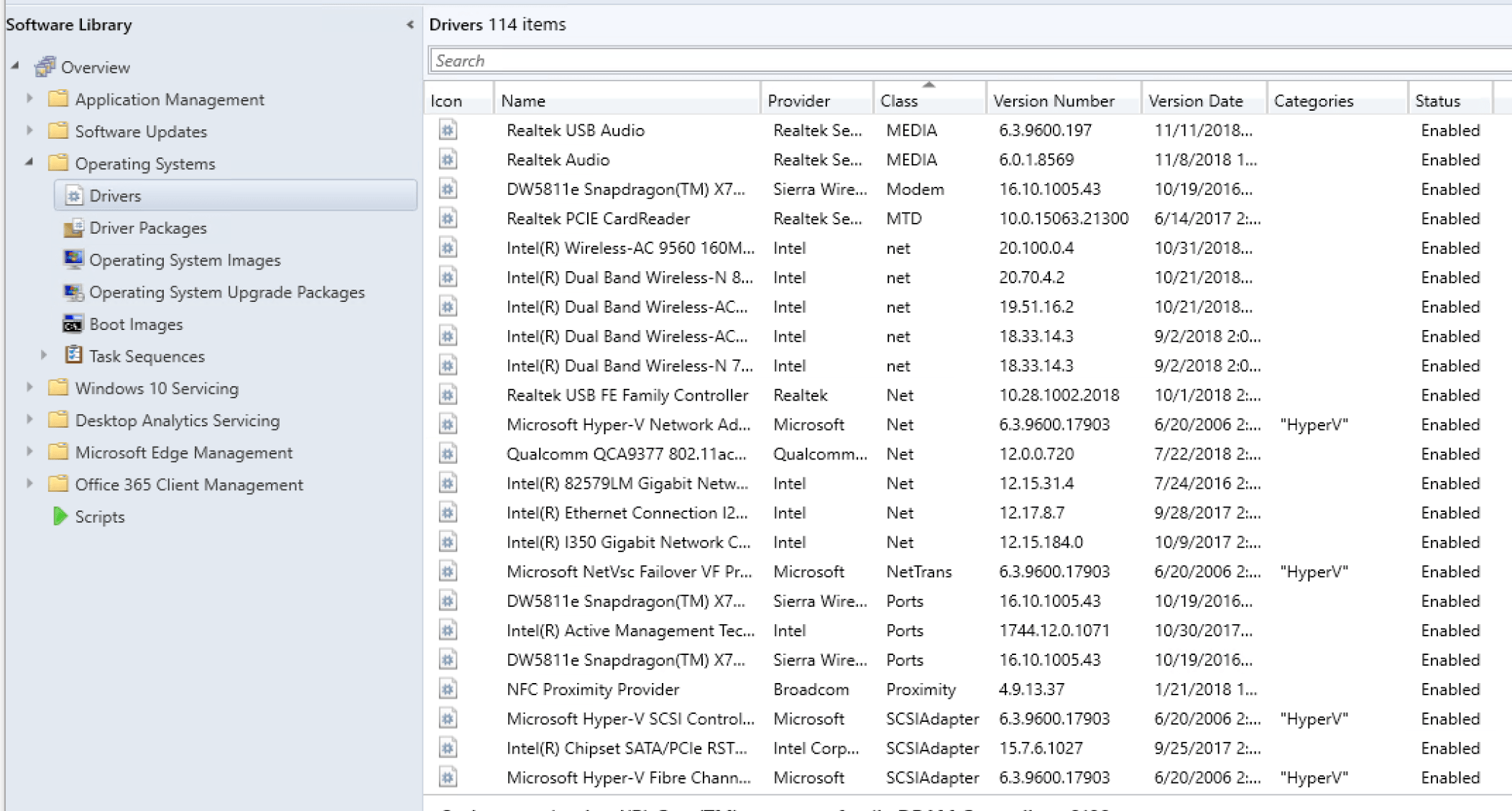Click the Operating System Images icon
The image size is (1512, 811).
point(75,260)
